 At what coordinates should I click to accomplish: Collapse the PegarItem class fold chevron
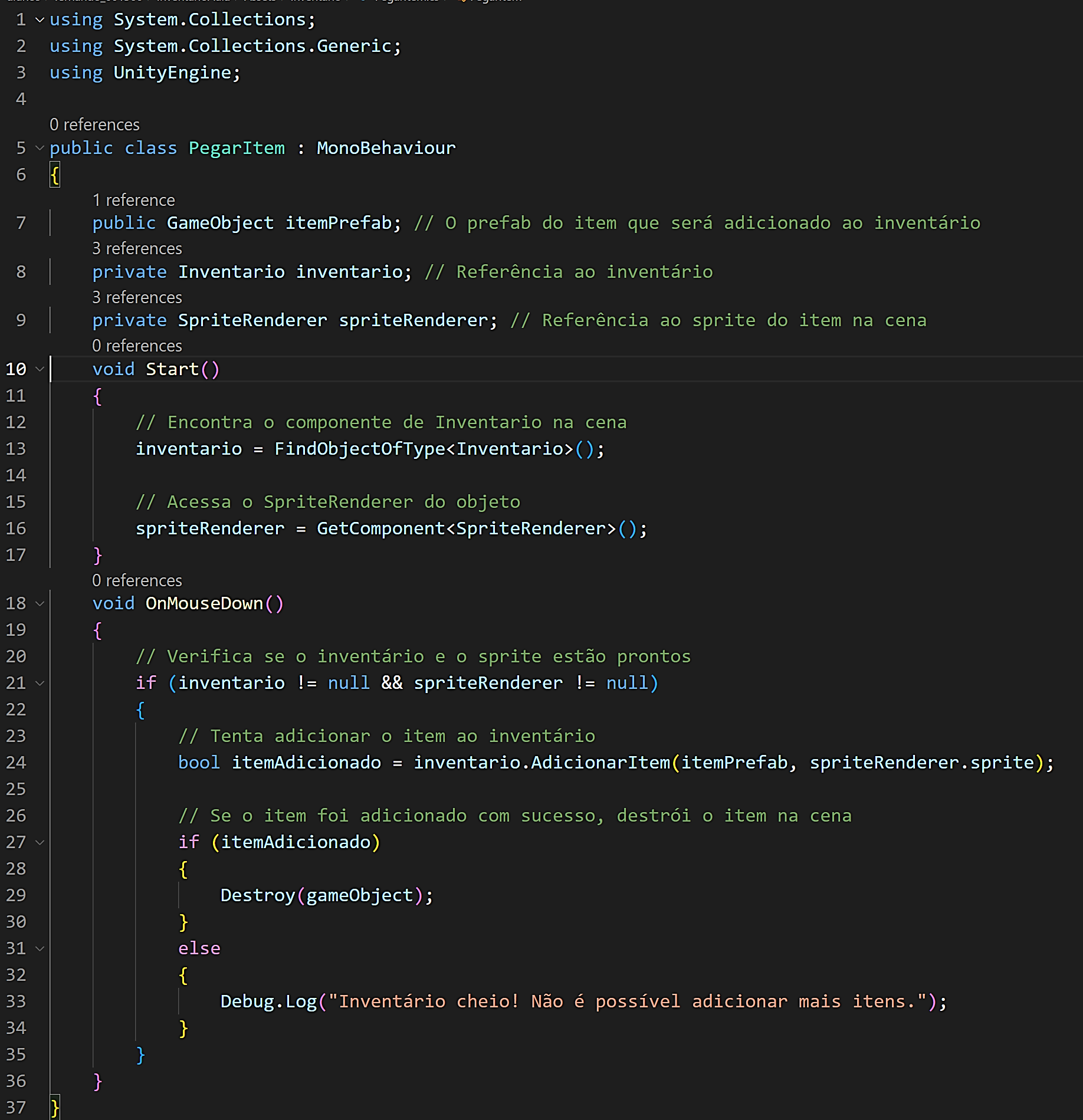tap(40, 148)
